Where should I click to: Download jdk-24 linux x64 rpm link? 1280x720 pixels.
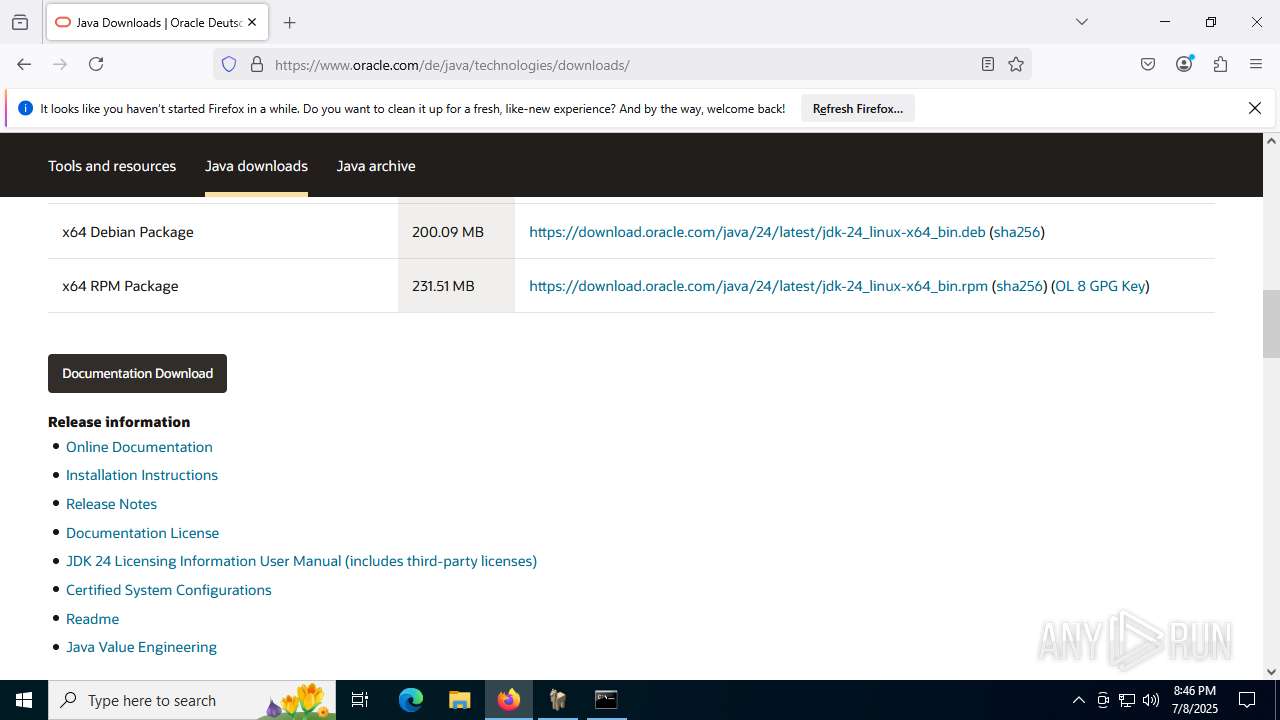click(x=758, y=286)
